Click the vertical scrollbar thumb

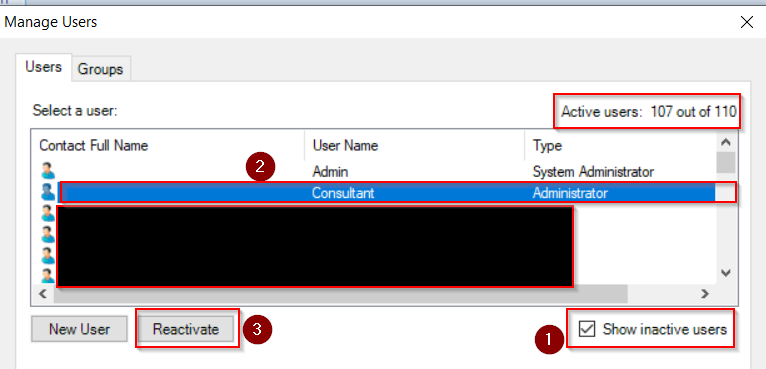click(726, 162)
